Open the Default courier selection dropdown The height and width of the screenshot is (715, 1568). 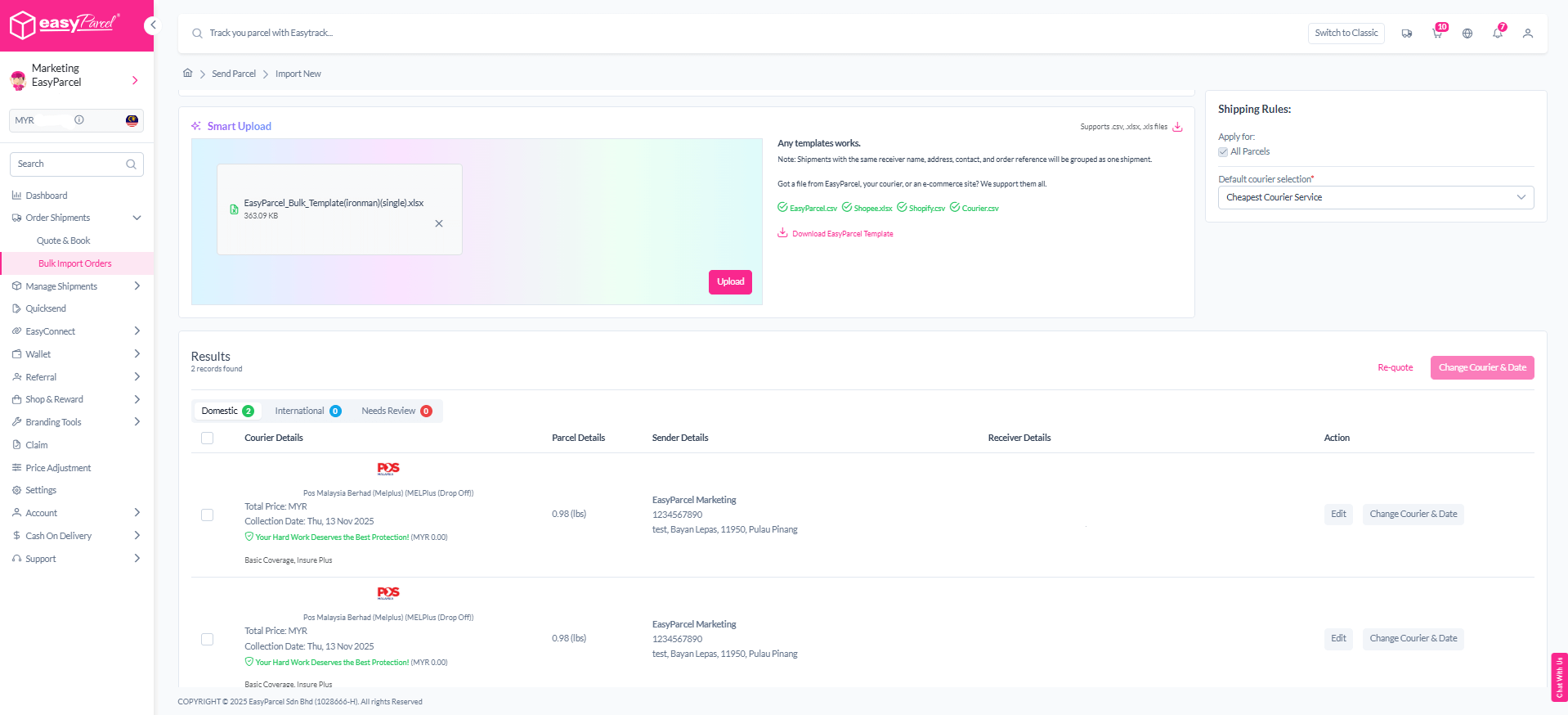(x=1375, y=197)
